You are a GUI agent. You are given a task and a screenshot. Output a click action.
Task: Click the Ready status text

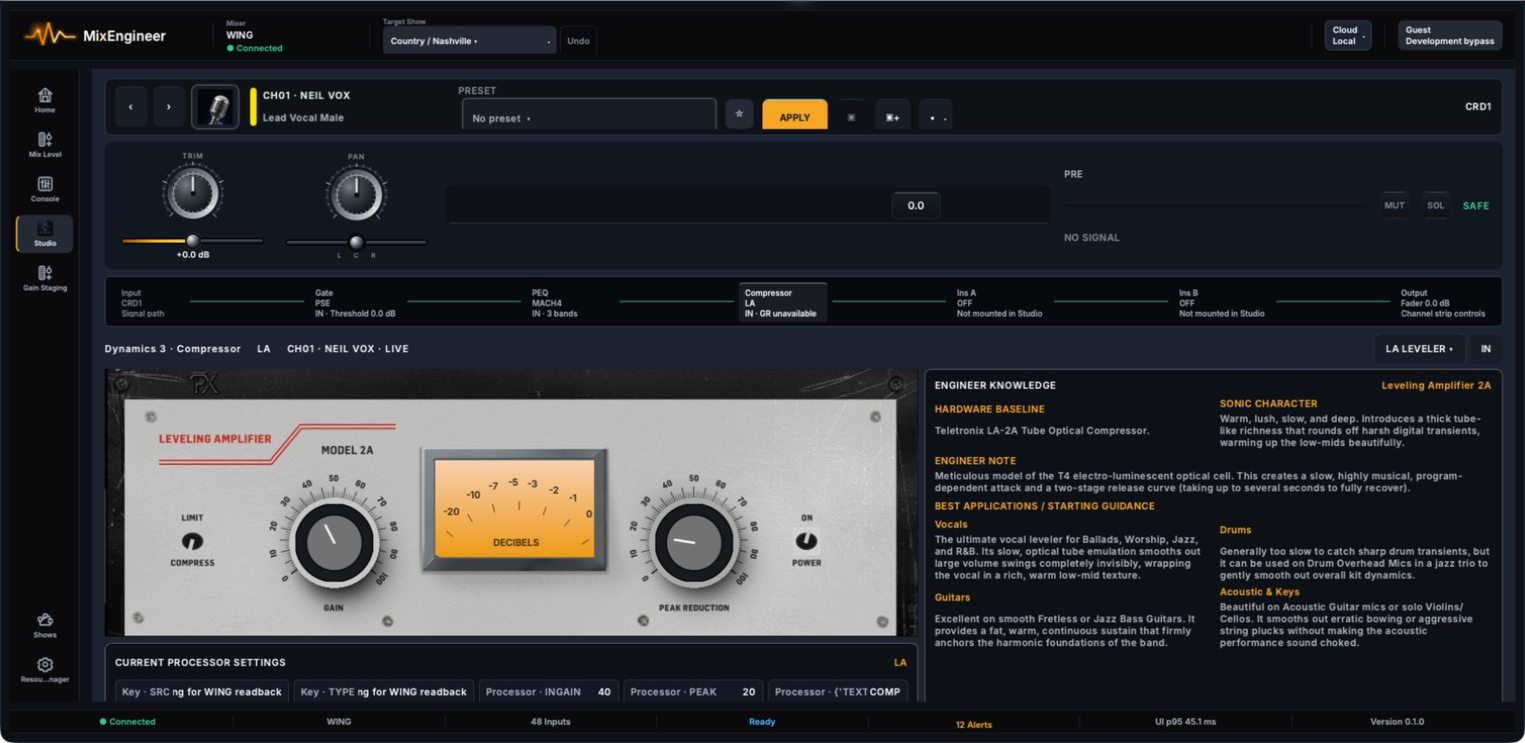coord(762,722)
